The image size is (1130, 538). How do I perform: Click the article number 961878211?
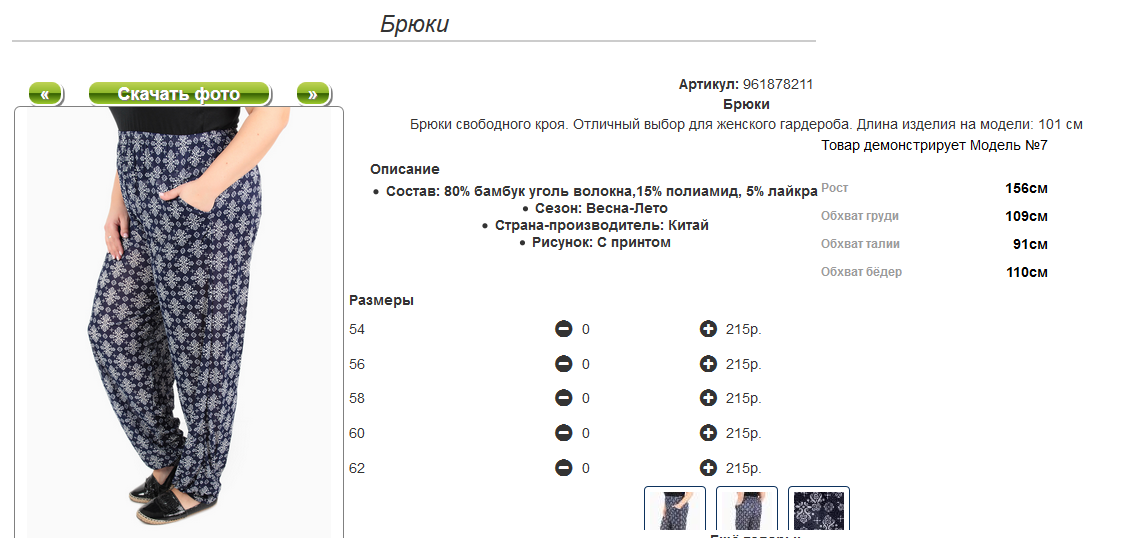click(x=778, y=84)
